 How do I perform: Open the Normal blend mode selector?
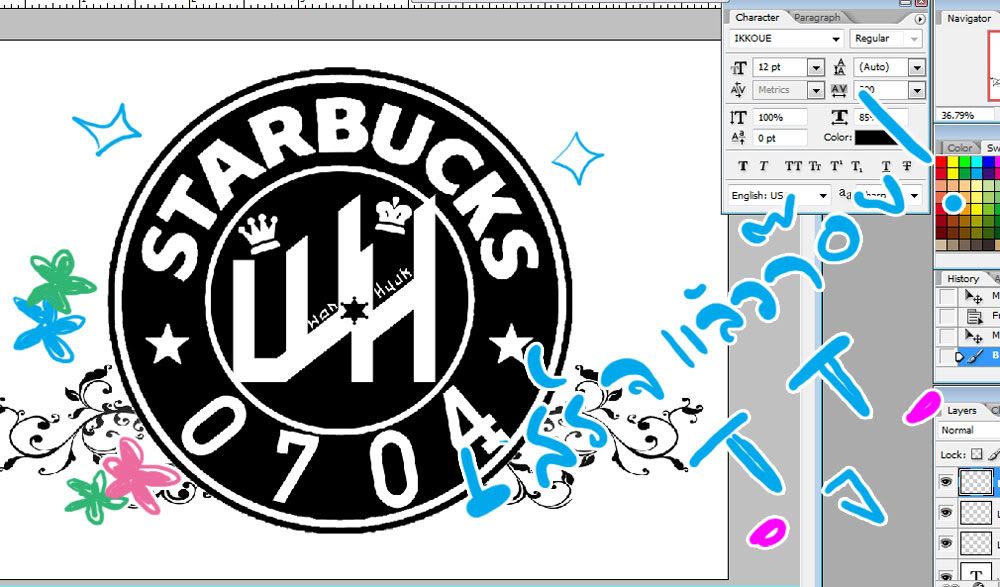[x=968, y=430]
